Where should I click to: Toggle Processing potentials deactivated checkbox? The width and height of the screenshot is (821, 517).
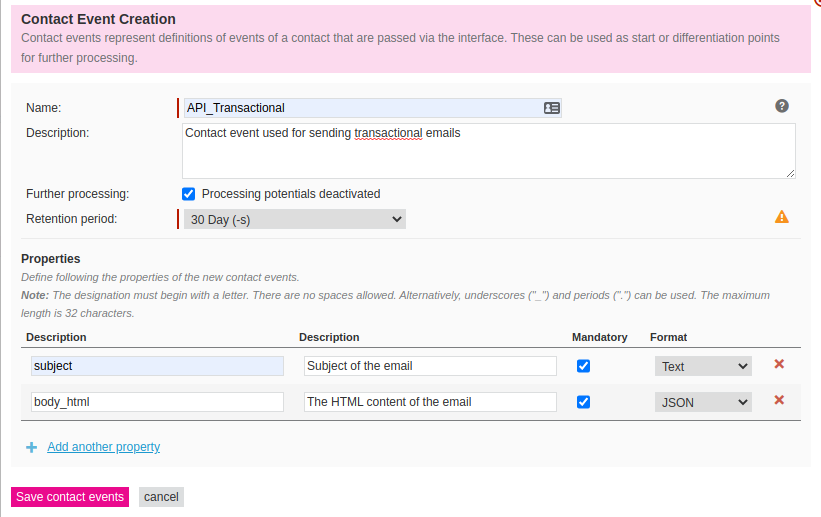click(x=188, y=194)
